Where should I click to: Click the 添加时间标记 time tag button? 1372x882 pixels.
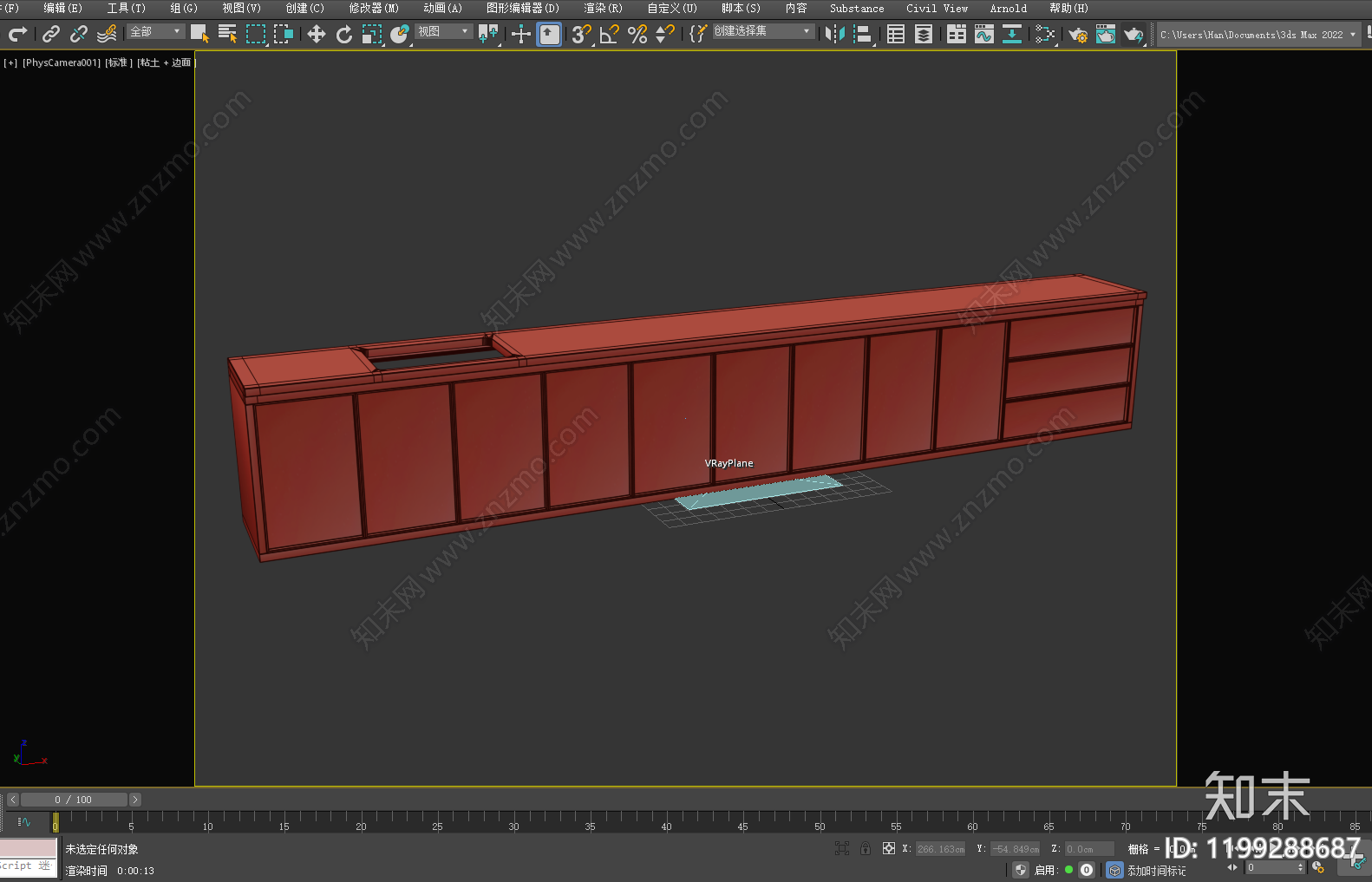click(1156, 871)
